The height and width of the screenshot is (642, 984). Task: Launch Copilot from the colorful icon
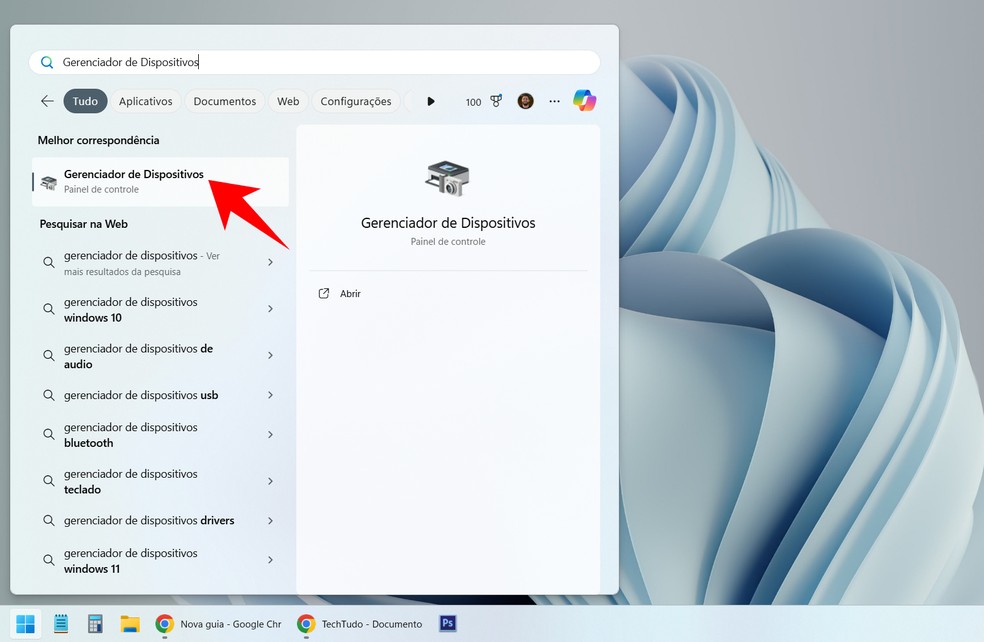(584, 100)
